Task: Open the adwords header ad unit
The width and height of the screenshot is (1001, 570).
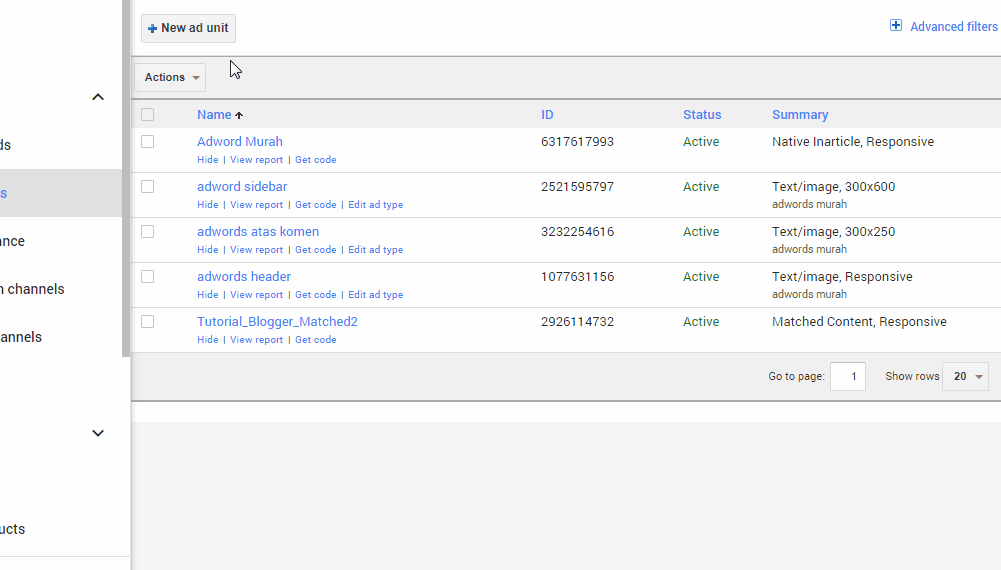Action: [244, 276]
